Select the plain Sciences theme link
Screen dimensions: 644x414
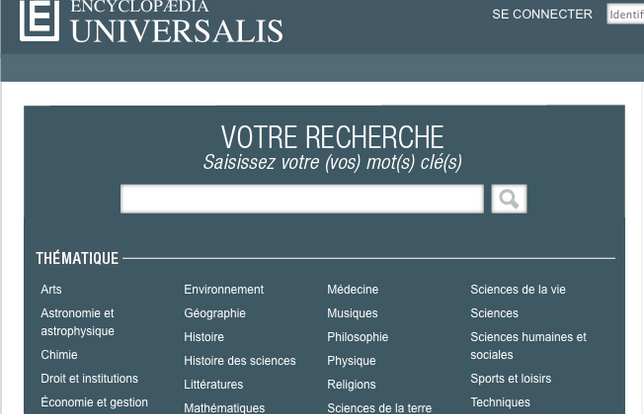(x=494, y=313)
